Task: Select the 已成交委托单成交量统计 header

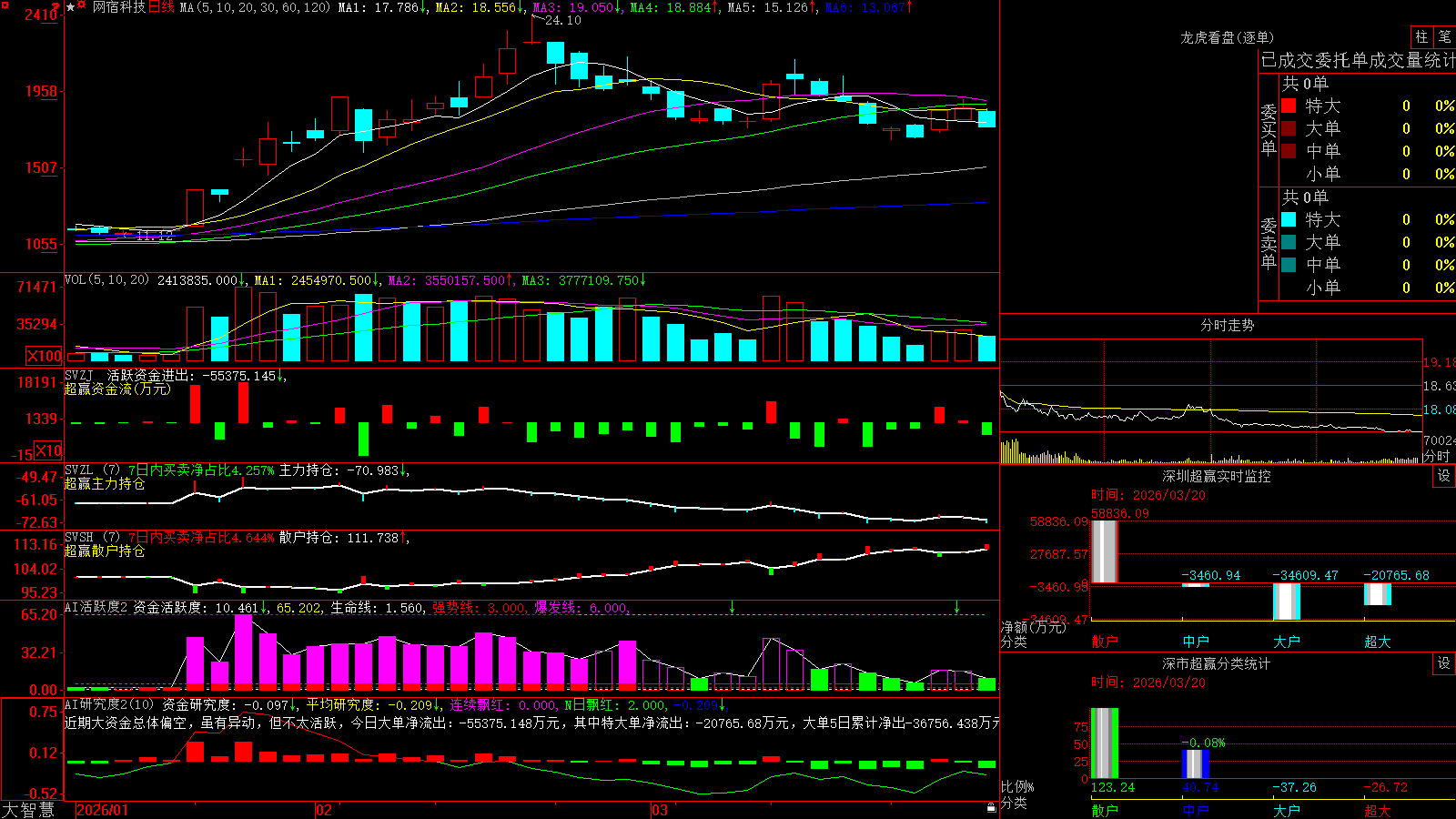Action: click(x=1358, y=60)
